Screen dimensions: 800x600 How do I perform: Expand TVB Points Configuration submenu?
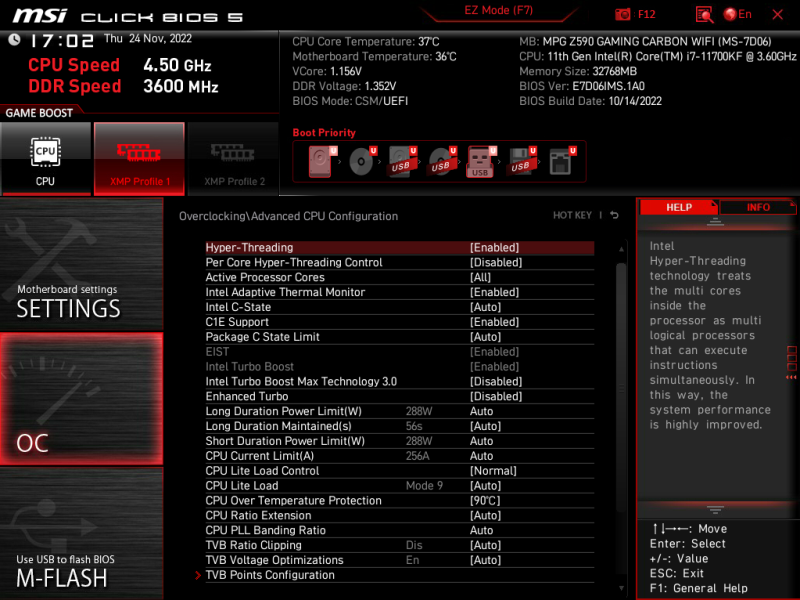click(x=270, y=575)
